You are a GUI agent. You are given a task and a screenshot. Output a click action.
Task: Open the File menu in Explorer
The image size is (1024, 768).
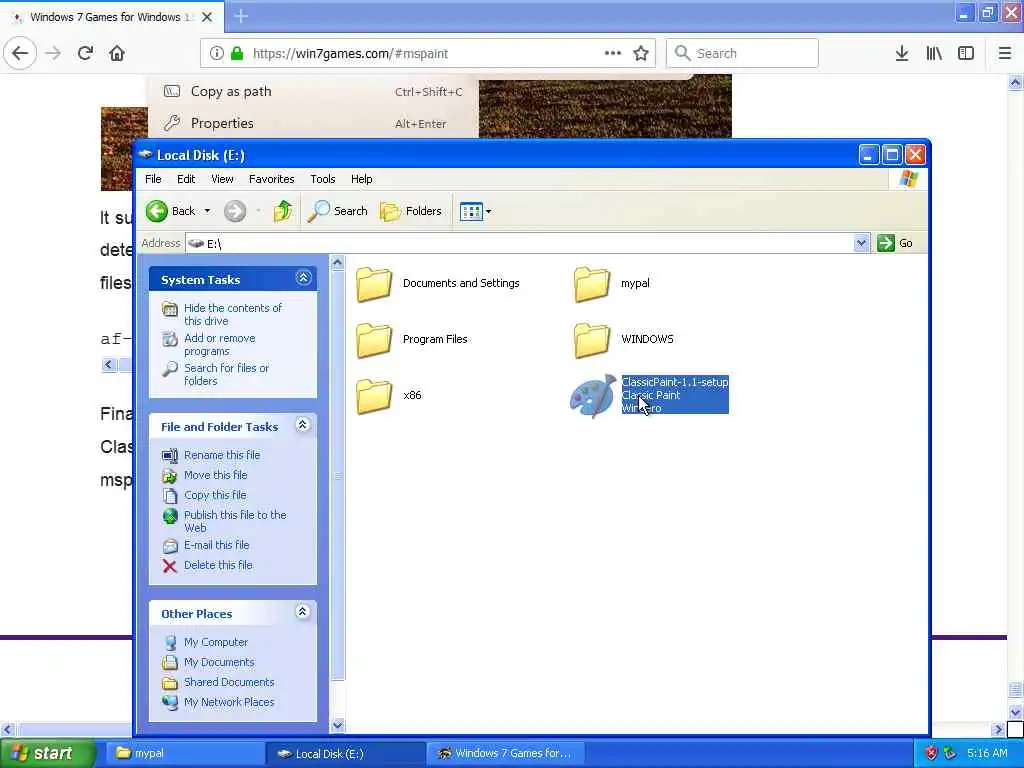coord(153,179)
